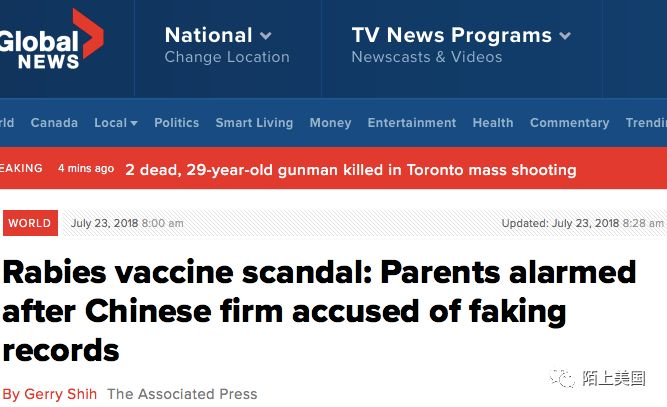Open the Smart Living section
667x407 pixels.
pyautogui.click(x=254, y=123)
